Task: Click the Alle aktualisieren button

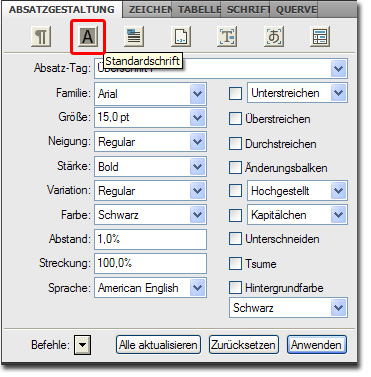Action: click(158, 345)
